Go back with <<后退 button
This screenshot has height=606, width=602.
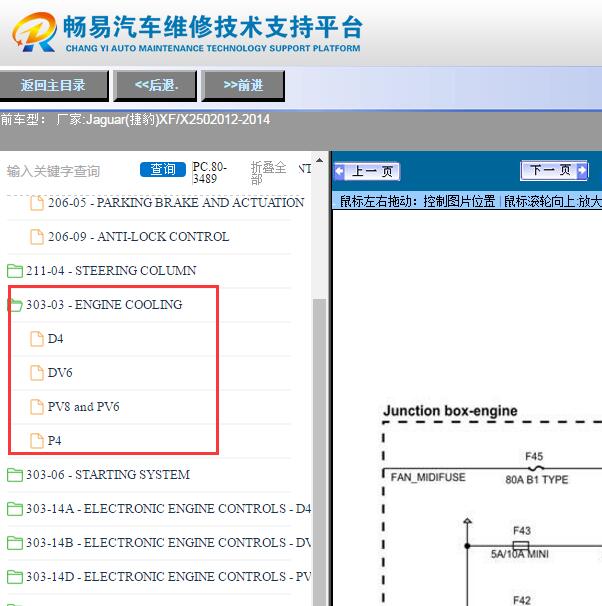coord(155,85)
